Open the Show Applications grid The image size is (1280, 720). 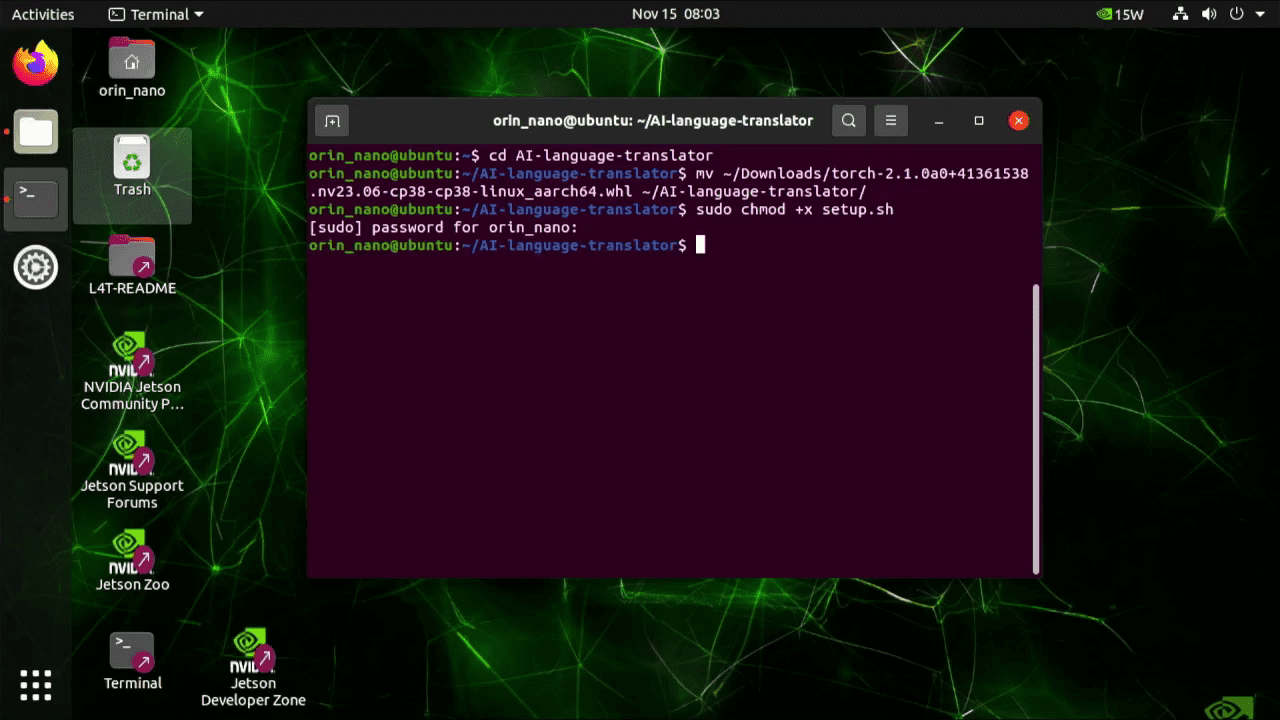point(35,685)
